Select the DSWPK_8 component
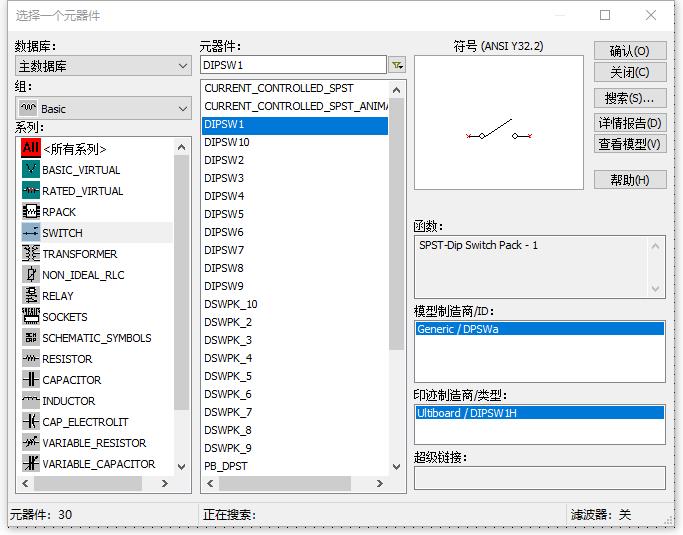Screen dimensions: 683x535 (295, 430)
